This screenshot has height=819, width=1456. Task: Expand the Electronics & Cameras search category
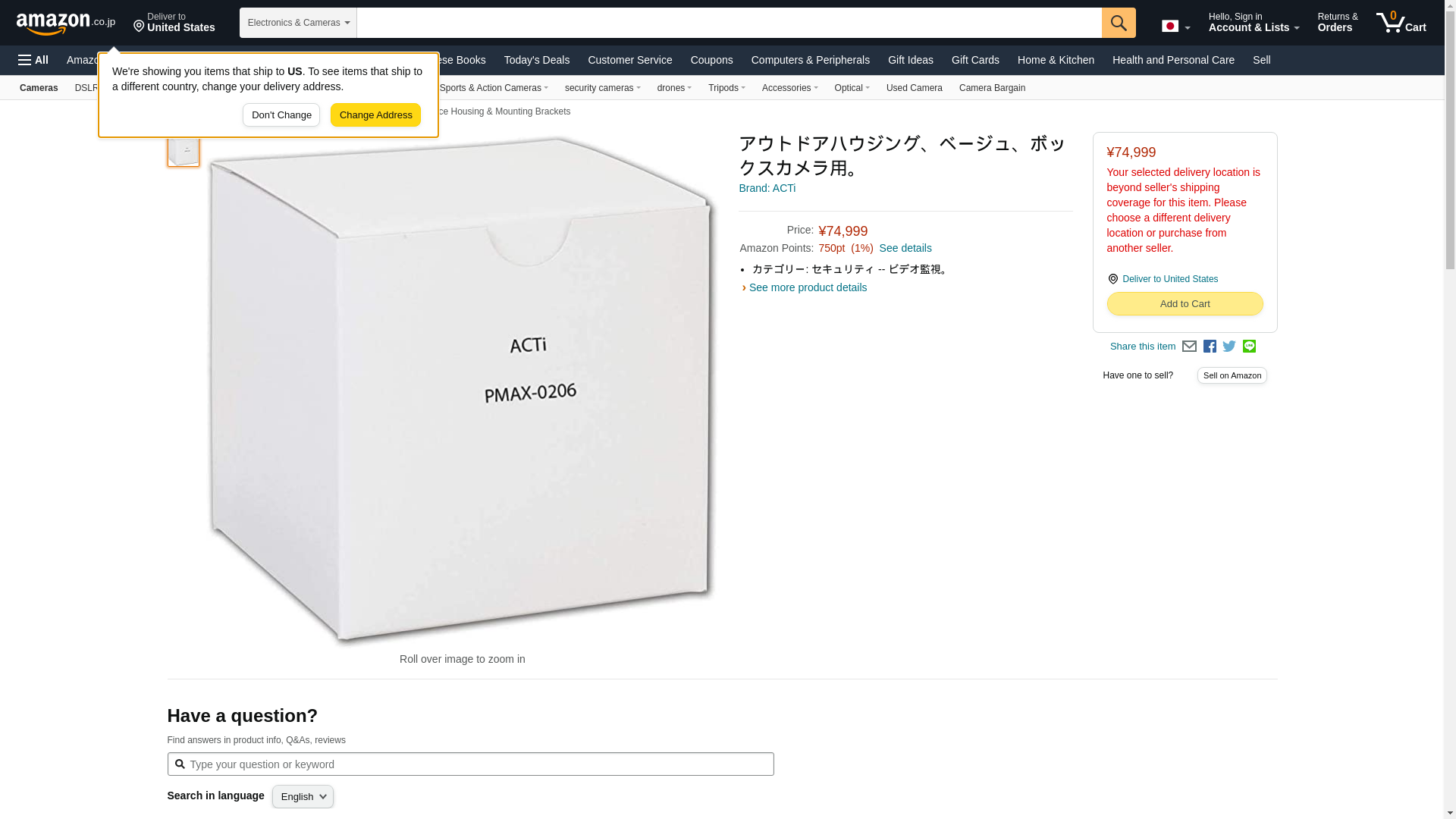[298, 23]
